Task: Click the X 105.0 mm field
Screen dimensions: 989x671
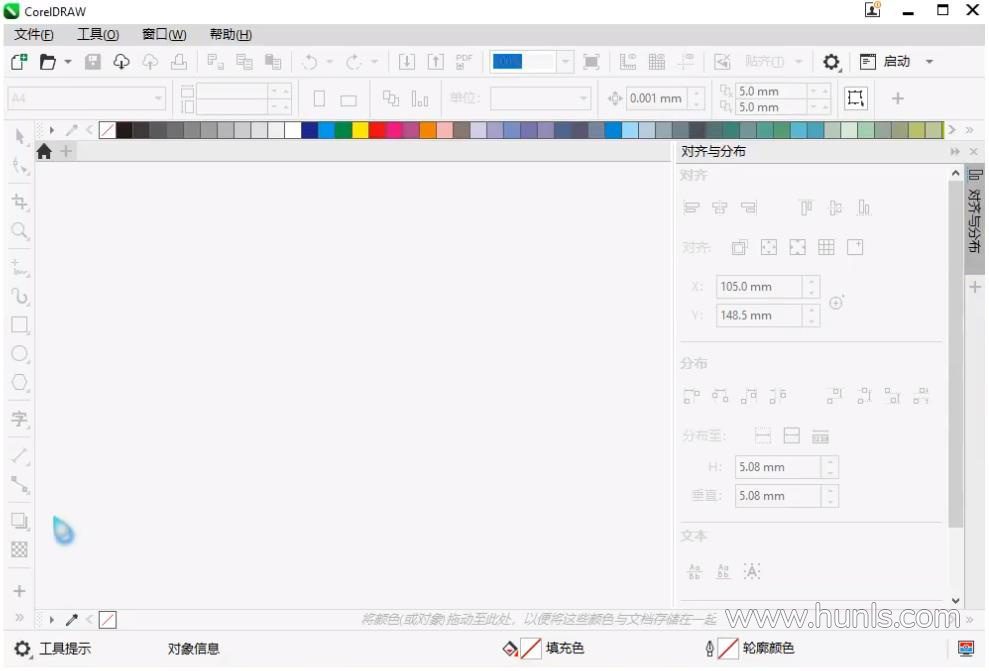Action: click(x=759, y=286)
